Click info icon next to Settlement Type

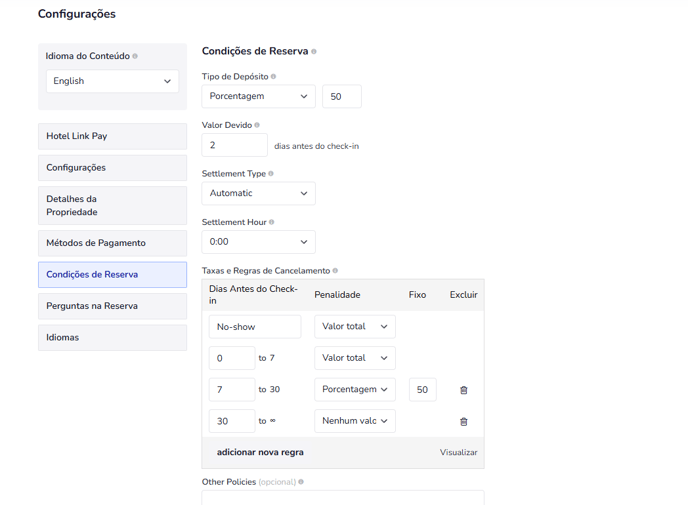pos(271,174)
